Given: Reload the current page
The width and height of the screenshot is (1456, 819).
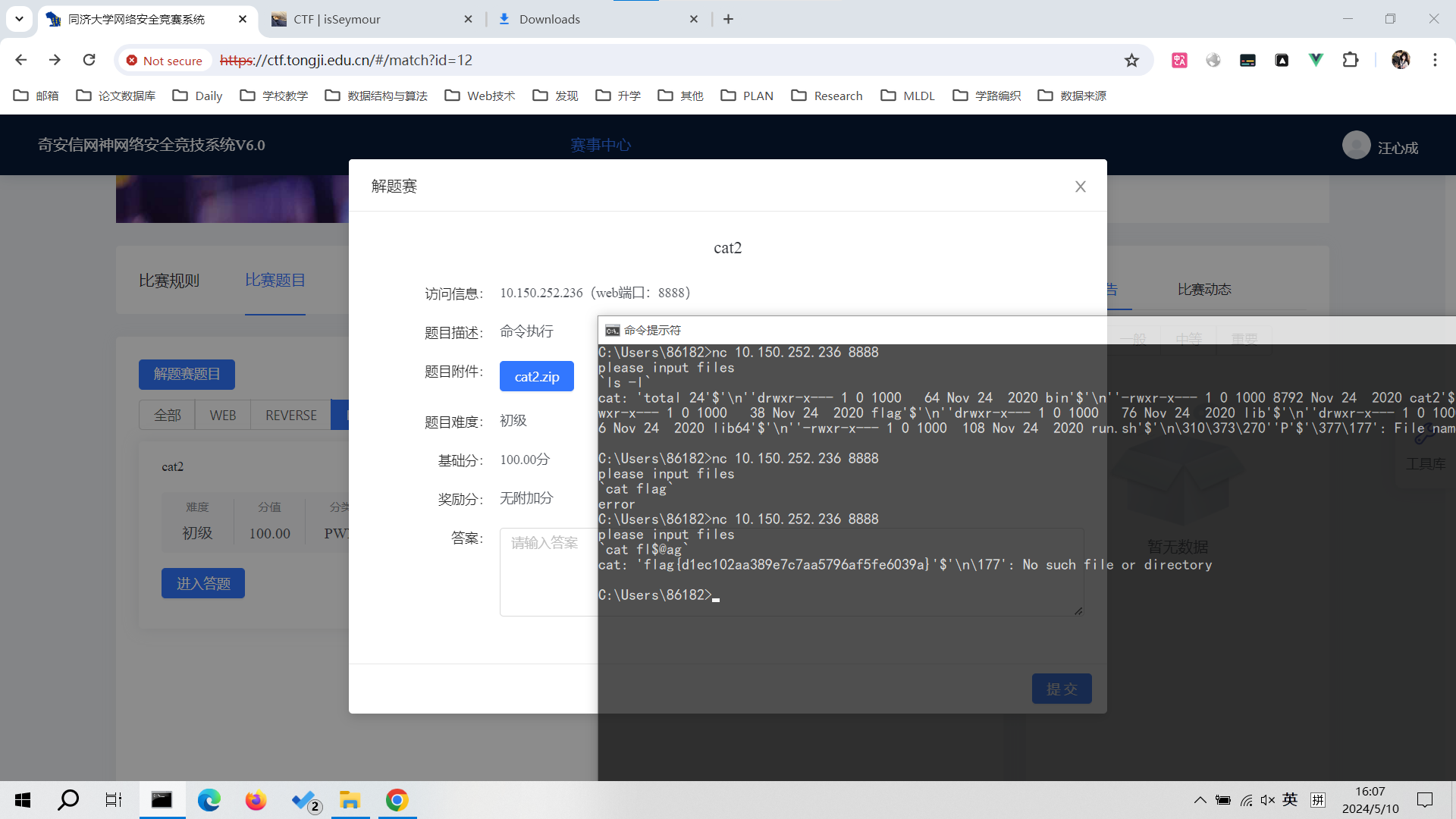Looking at the screenshot, I should (89, 60).
